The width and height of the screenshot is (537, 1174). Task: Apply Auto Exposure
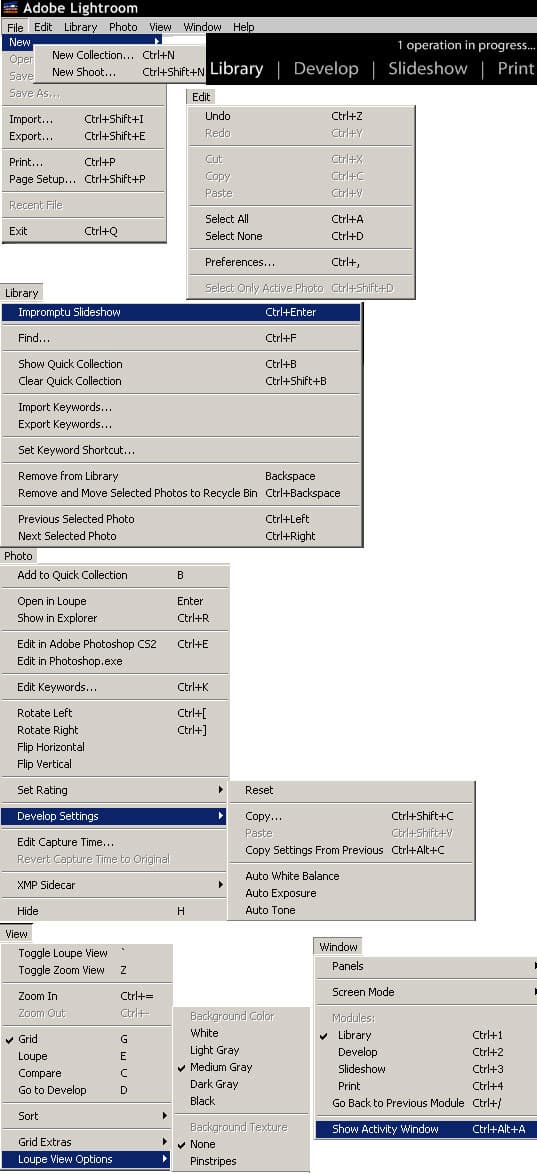pos(351,893)
